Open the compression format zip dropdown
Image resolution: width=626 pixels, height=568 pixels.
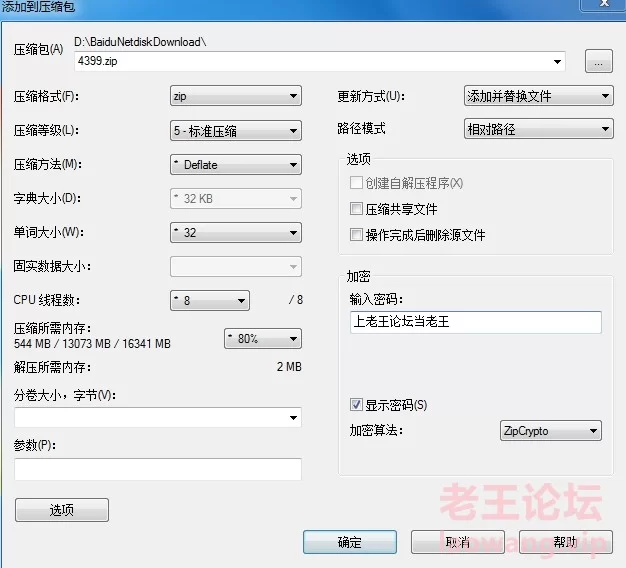pyautogui.click(x=236, y=96)
